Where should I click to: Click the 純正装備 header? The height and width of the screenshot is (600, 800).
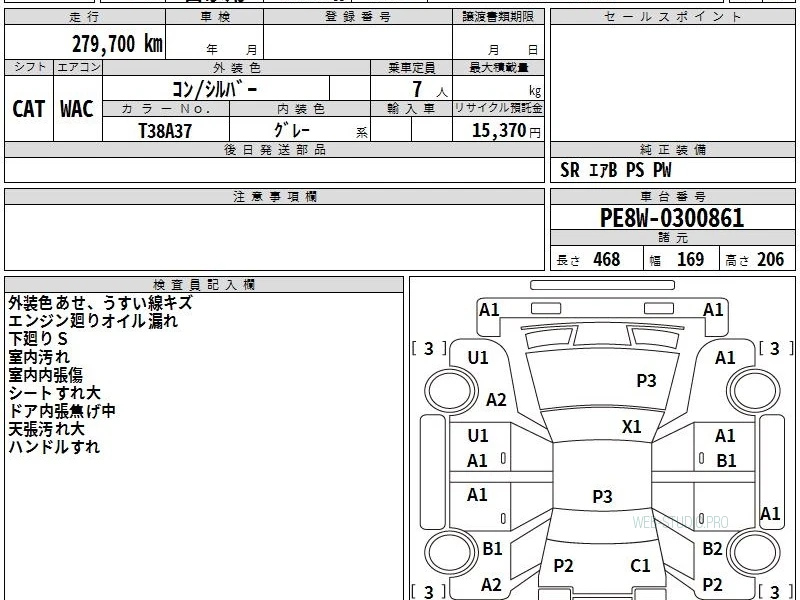(672, 149)
